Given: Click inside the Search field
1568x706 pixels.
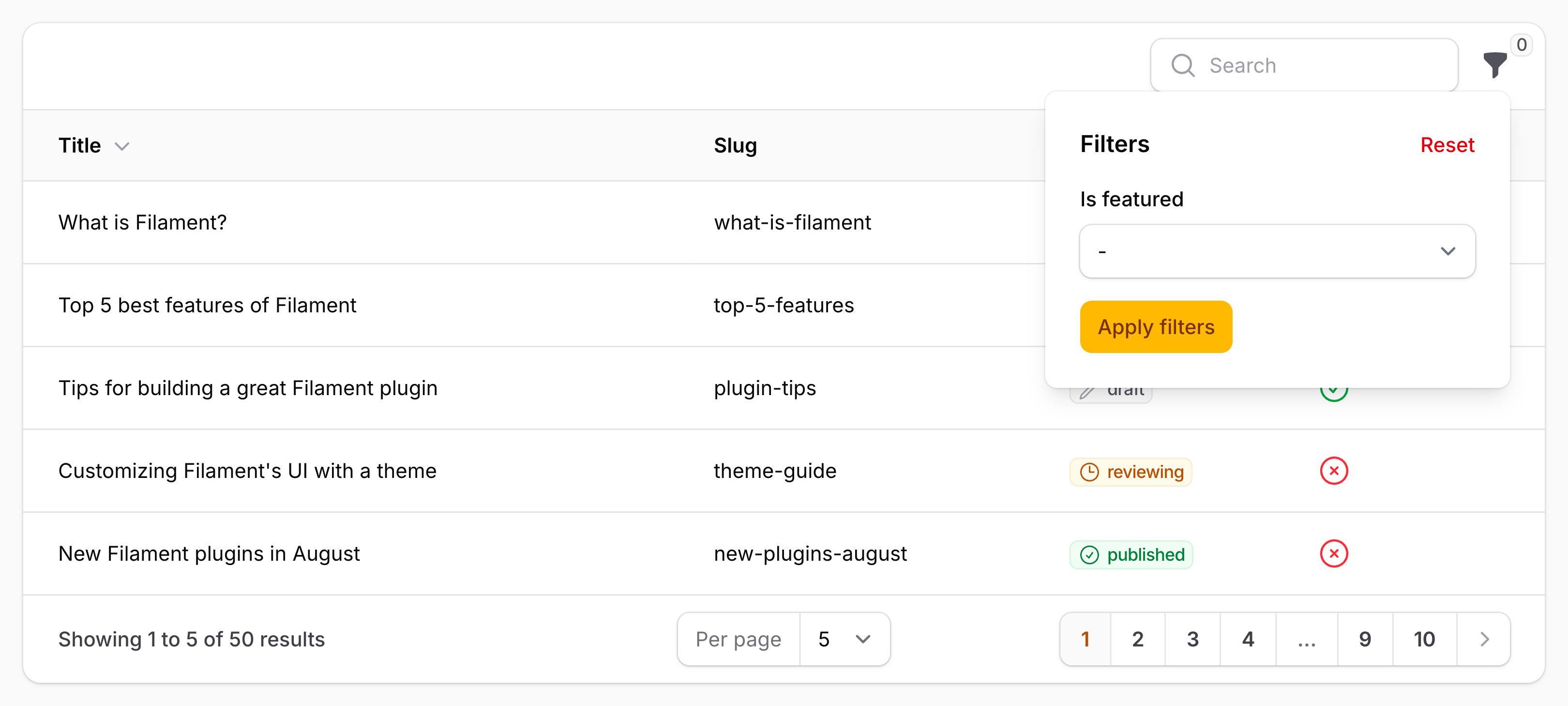Looking at the screenshot, I should 1304,65.
